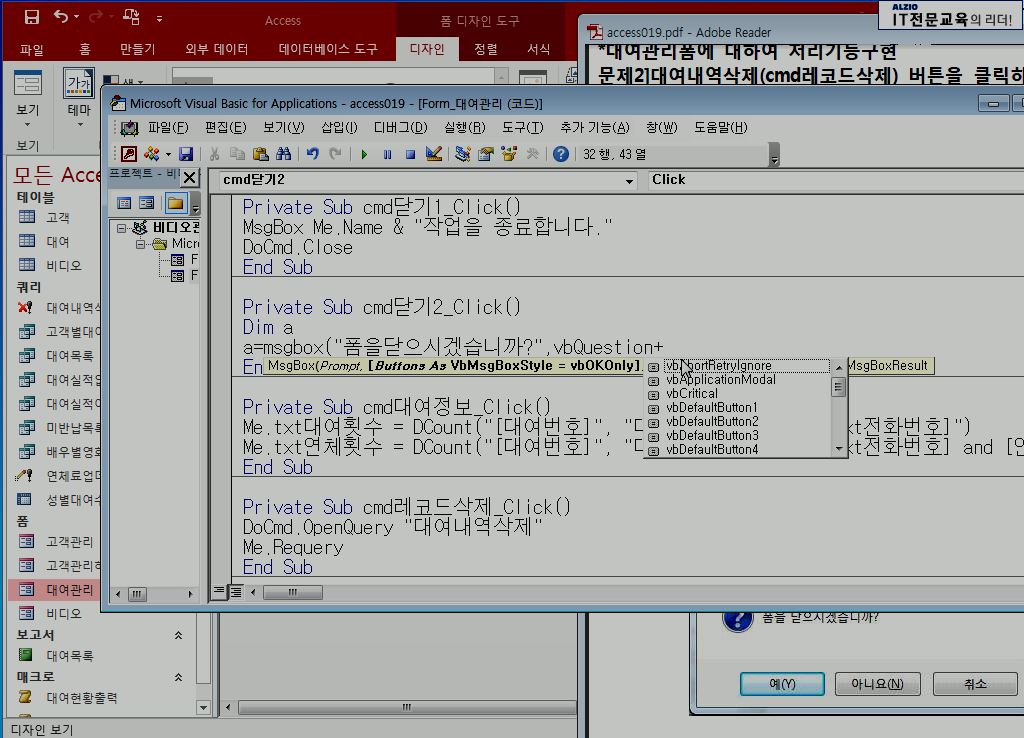Switch to Full Module View at code window bottom
This screenshot has width=1024, height=738.
tap(235, 592)
